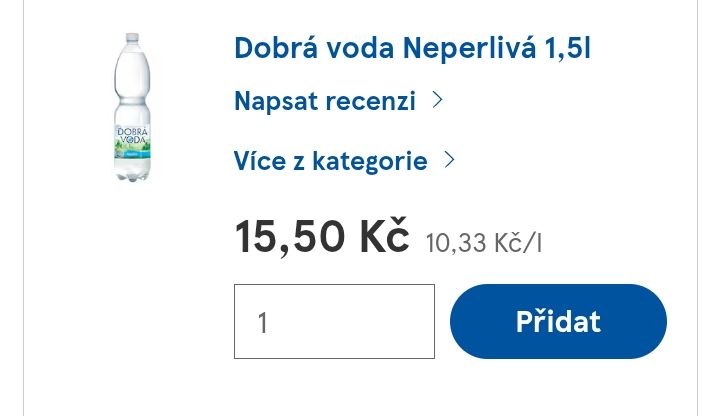Open the Napsat recenzi link
Viewport: 720px width, 416px height.
pyautogui.click(x=324, y=101)
